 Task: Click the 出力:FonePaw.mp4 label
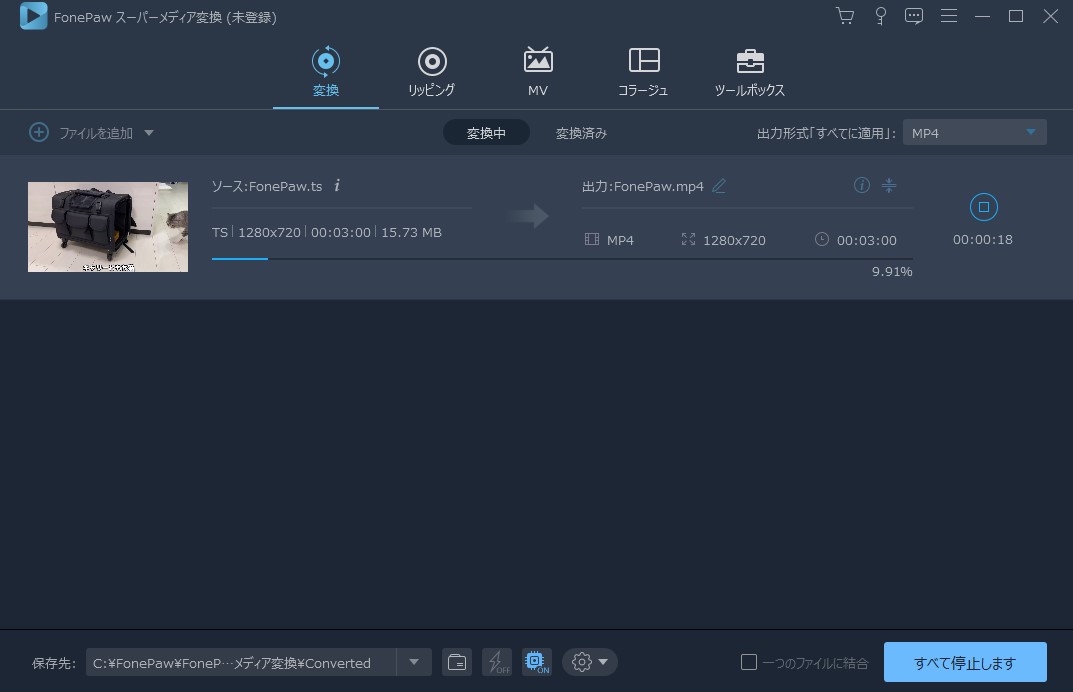point(643,186)
